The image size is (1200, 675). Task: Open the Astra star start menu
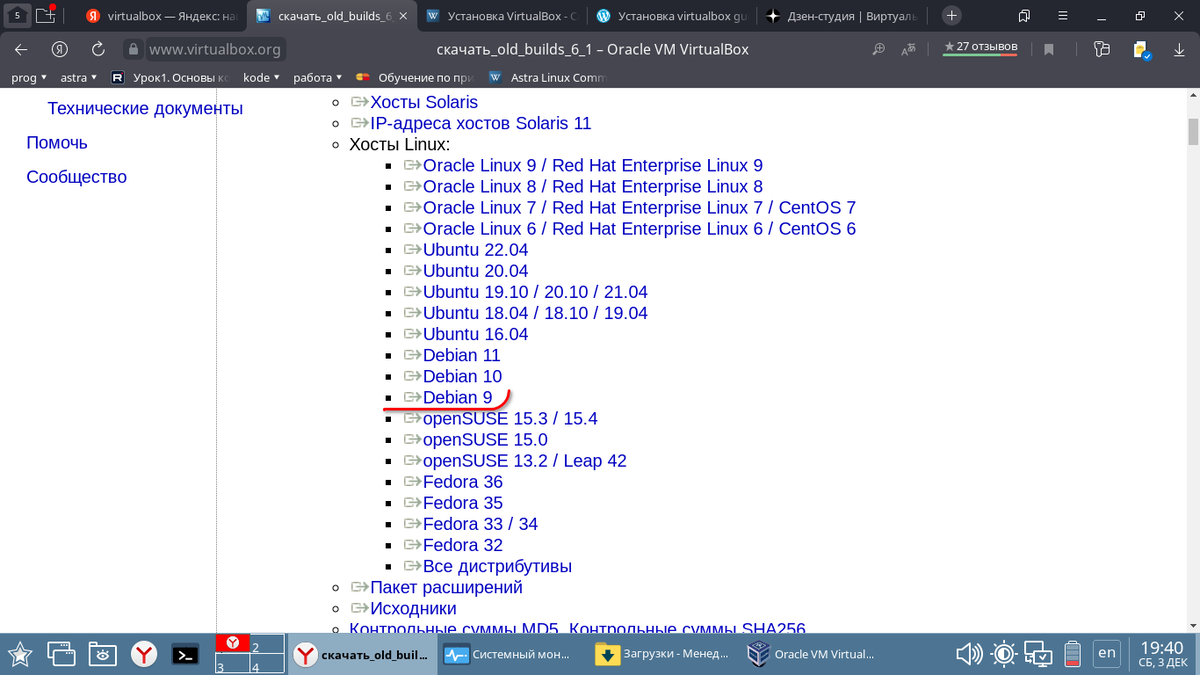coord(19,655)
